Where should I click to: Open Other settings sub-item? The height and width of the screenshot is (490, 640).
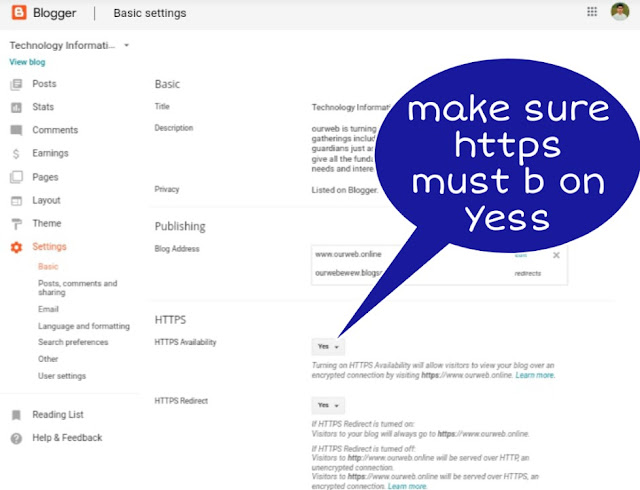point(48,359)
